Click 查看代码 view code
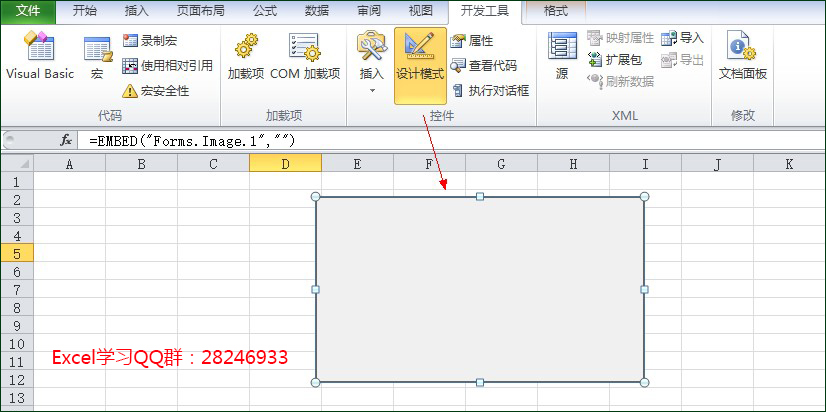This screenshot has width=826, height=412. point(483,66)
